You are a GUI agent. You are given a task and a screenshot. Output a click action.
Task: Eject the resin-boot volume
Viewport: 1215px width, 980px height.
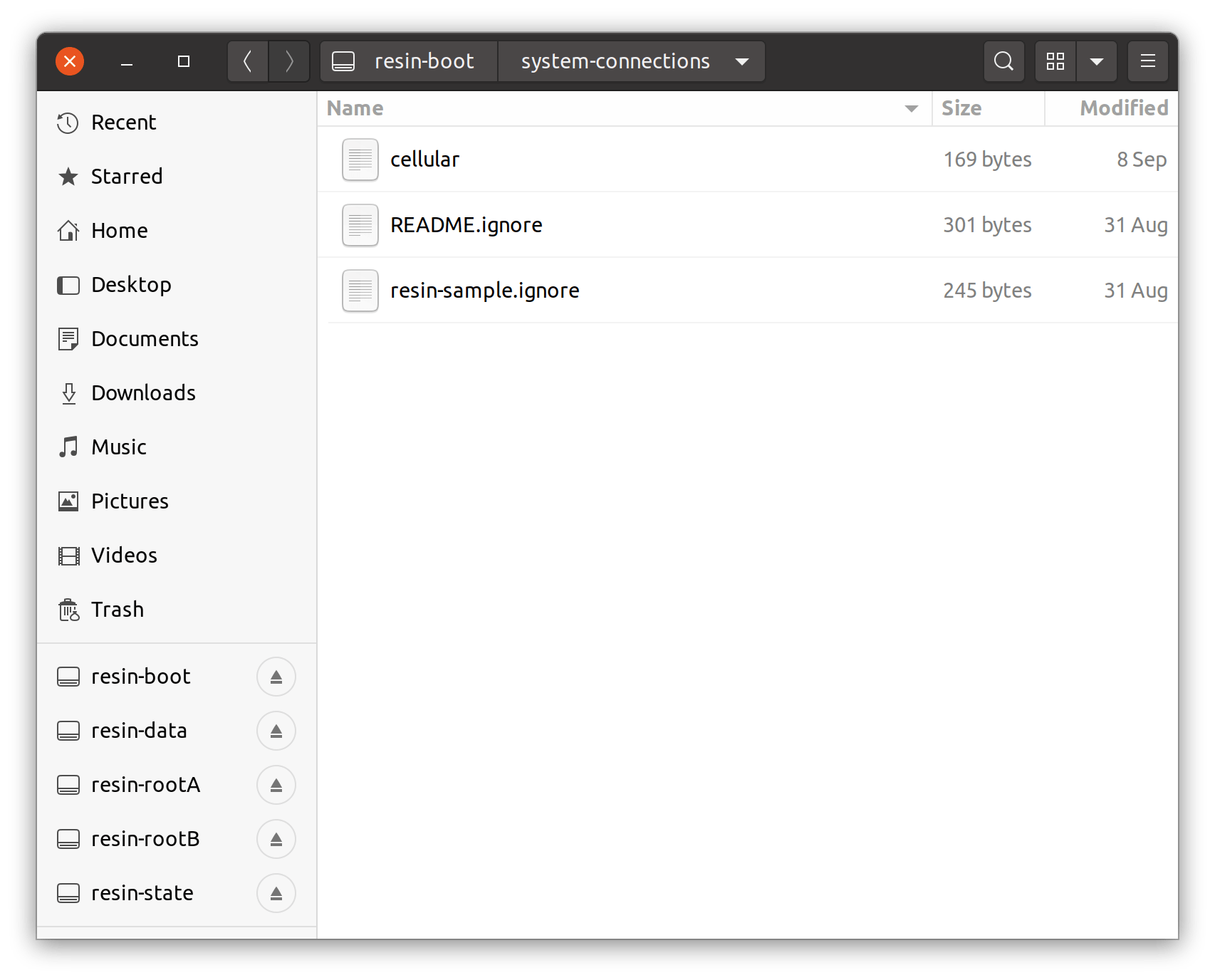(276, 677)
